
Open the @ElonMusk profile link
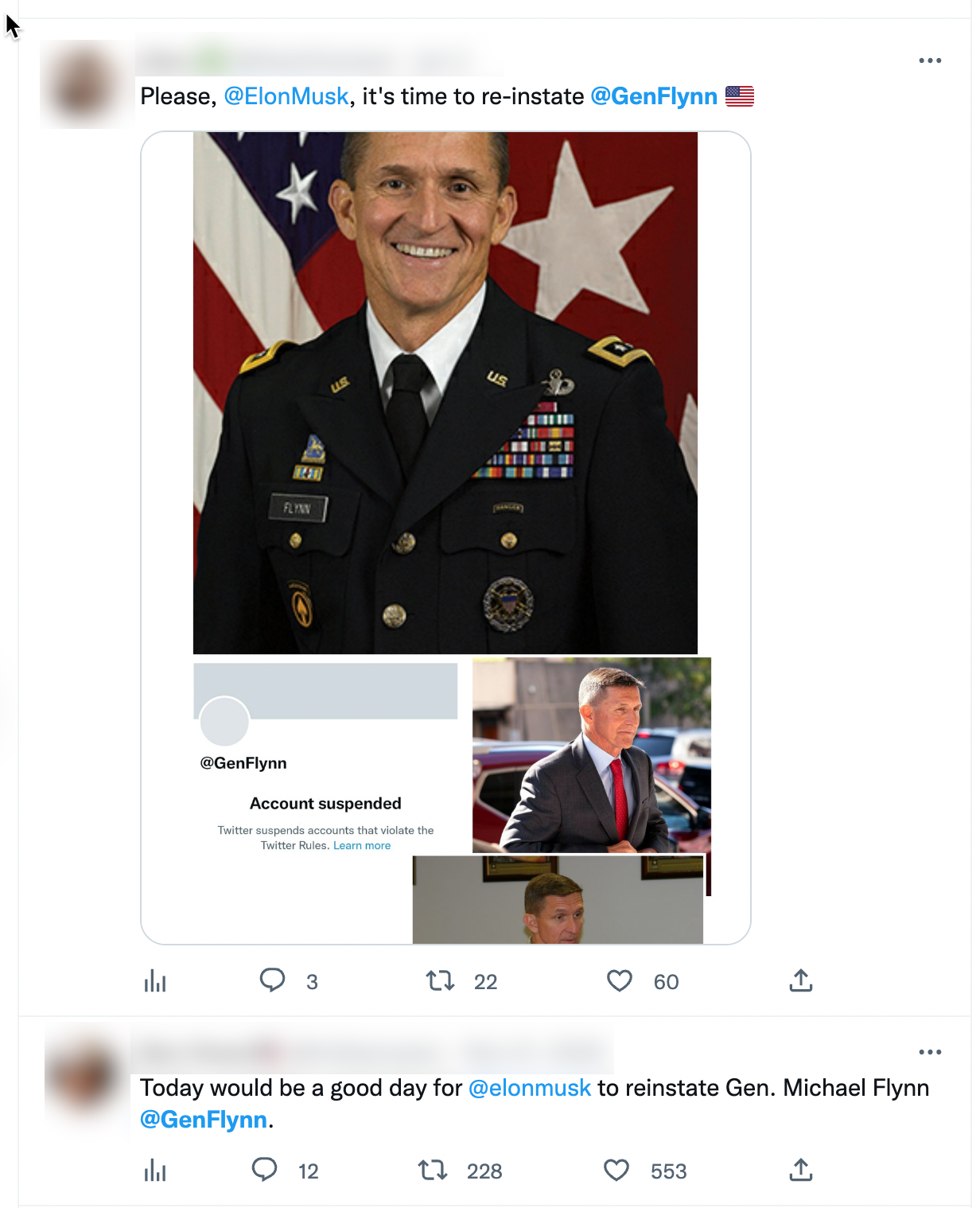click(286, 95)
